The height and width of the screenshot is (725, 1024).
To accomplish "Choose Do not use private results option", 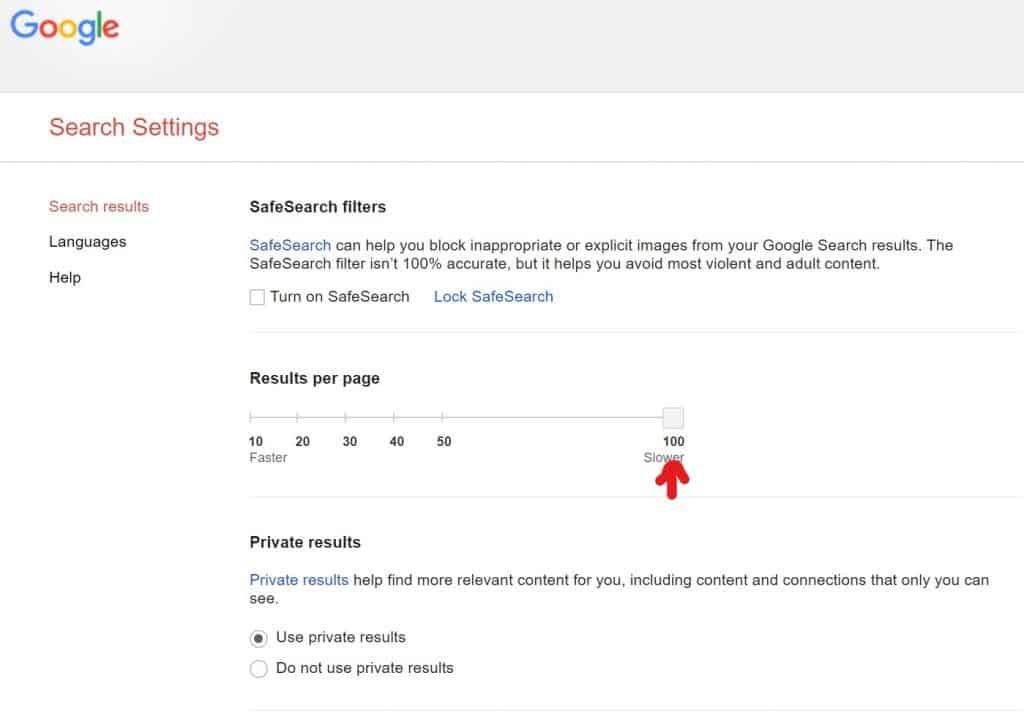I will tap(259, 669).
